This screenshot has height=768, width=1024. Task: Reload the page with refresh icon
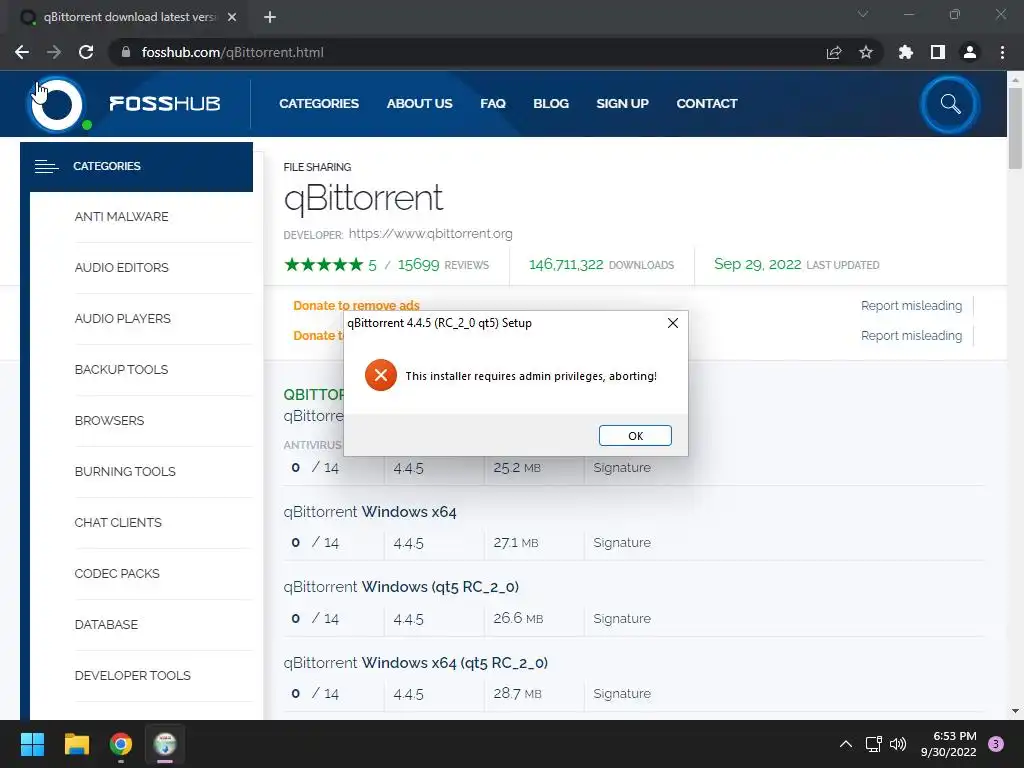(x=86, y=52)
